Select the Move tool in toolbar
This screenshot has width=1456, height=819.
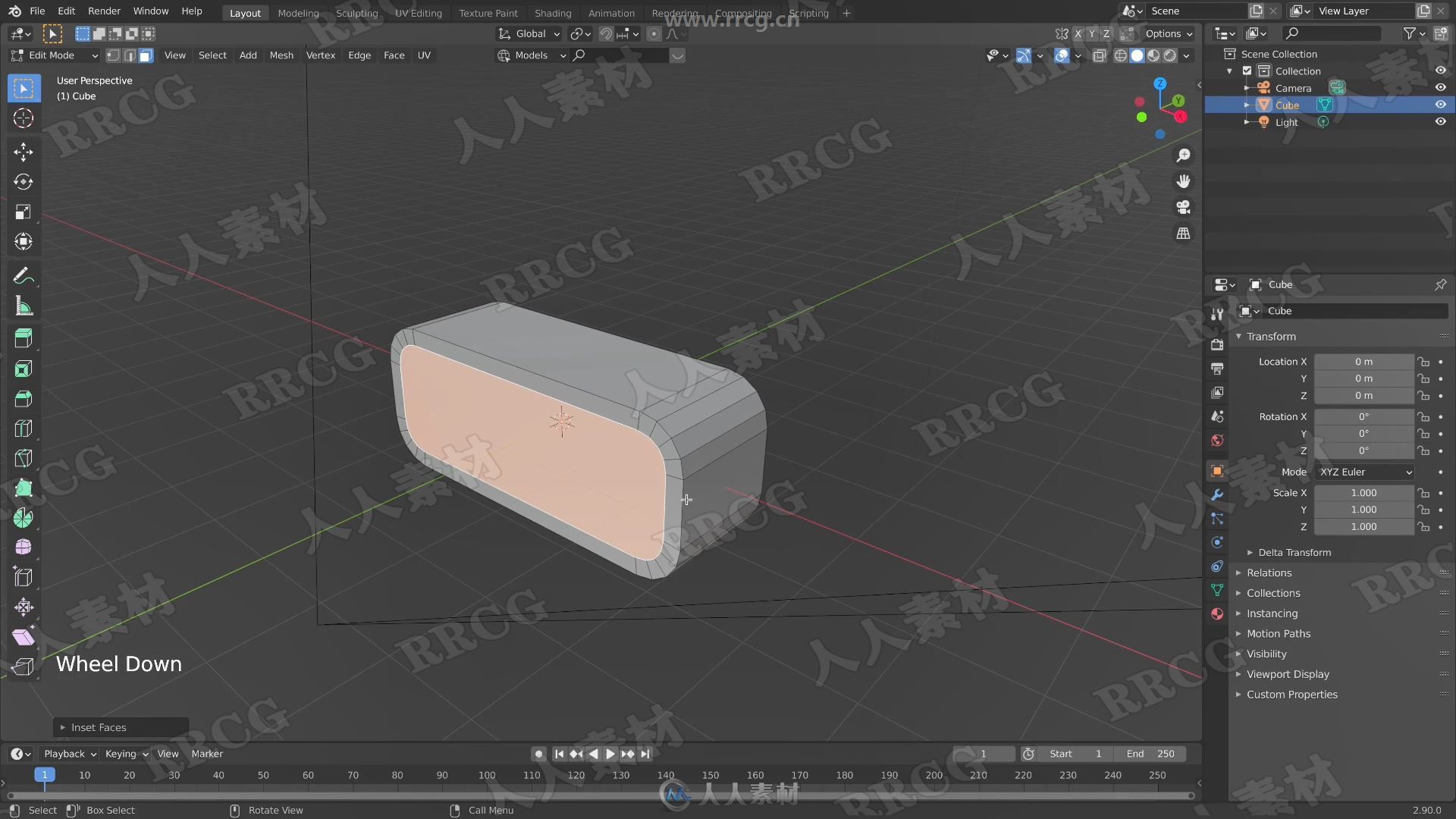tap(23, 150)
